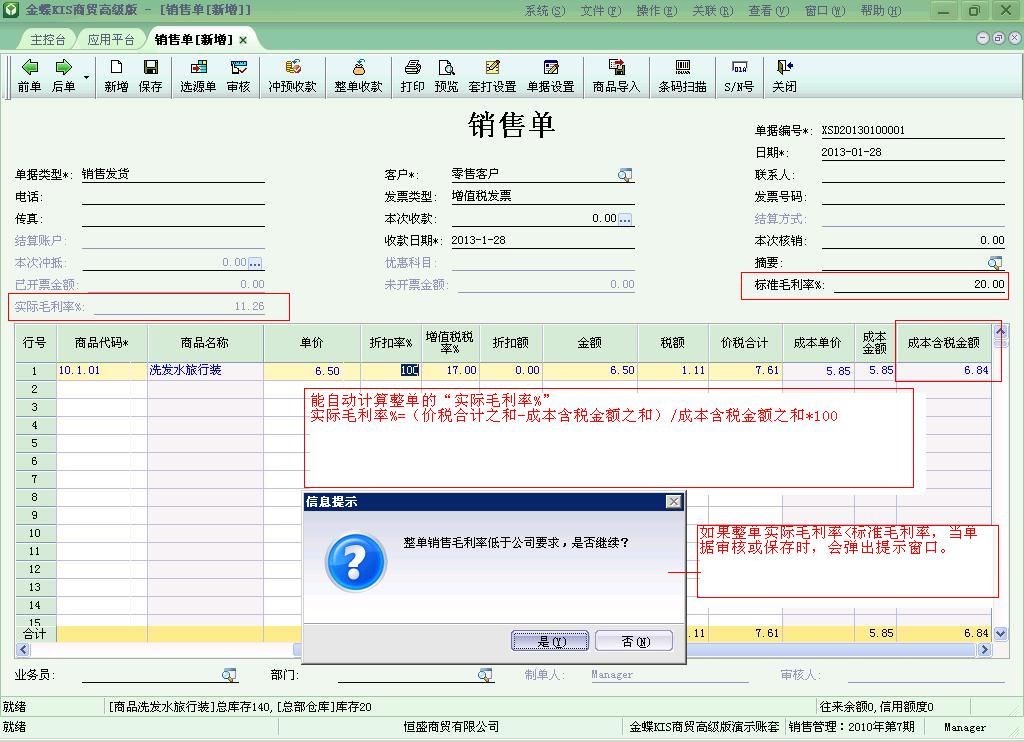The height and width of the screenshot is (742, 1024).
Task: Click the 单据类型 field showing 销售发货
Action: click(x=173, y=174)
